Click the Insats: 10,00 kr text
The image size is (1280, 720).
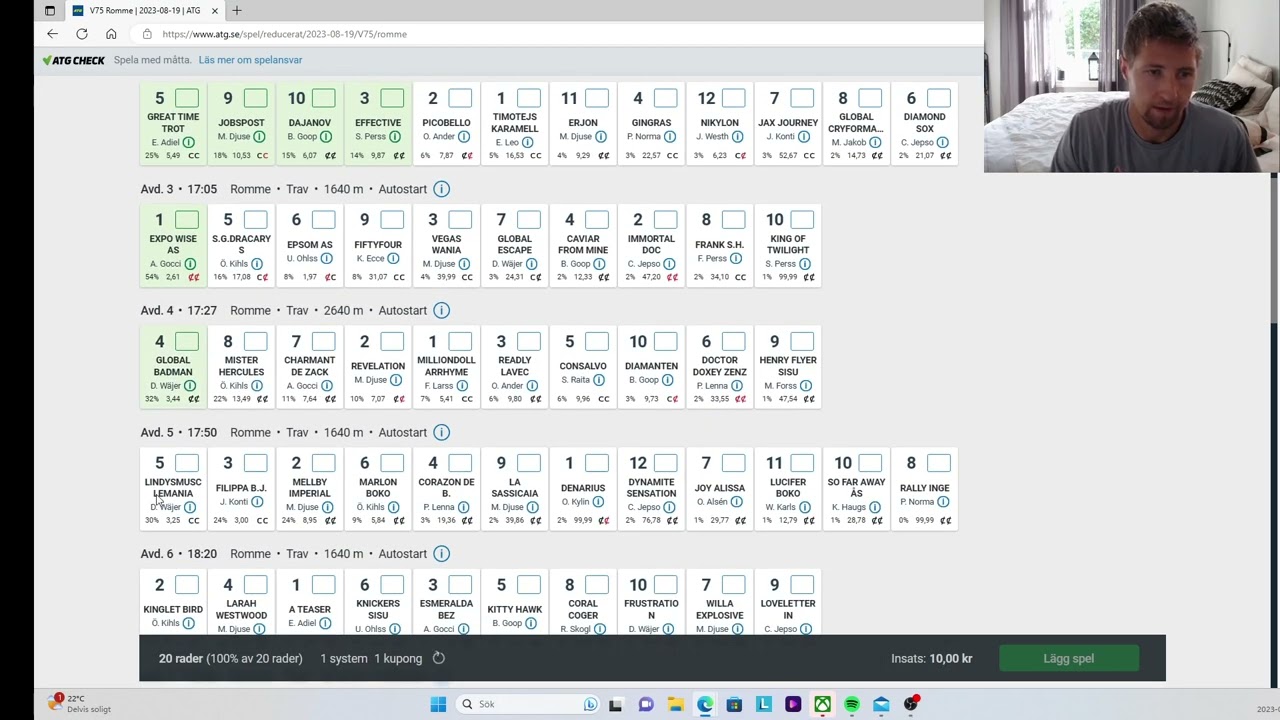(931, 659)
